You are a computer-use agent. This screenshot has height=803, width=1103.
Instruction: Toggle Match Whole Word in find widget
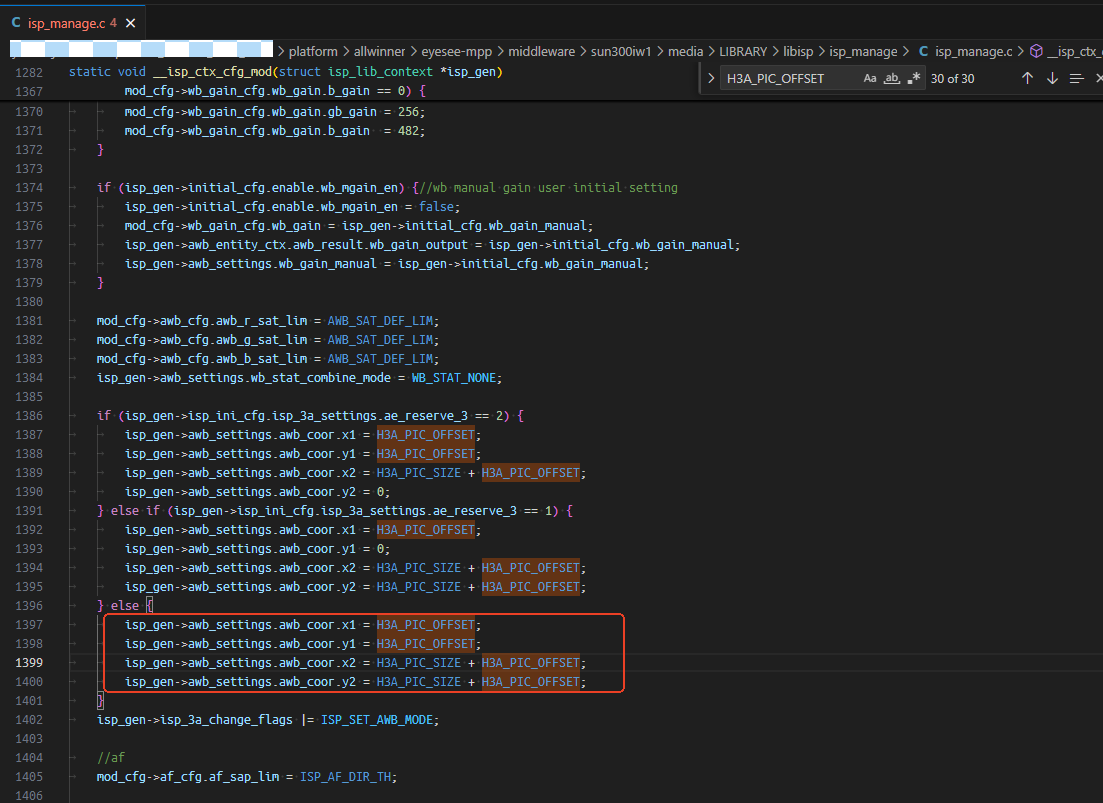coord(892,78)
